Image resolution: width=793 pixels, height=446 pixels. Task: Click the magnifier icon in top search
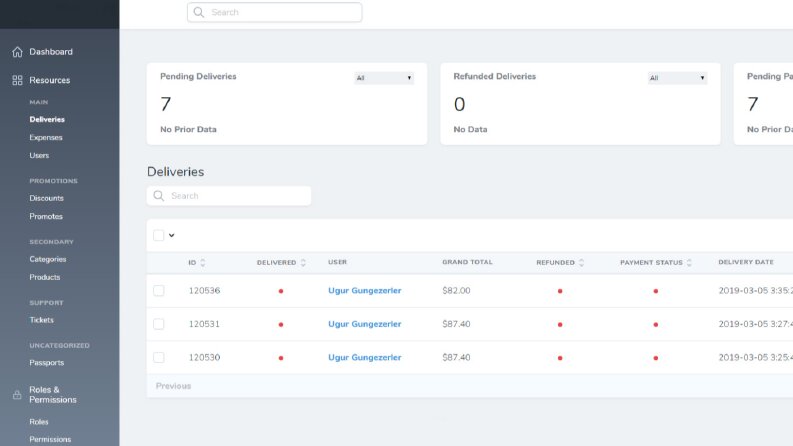[199, 12]
